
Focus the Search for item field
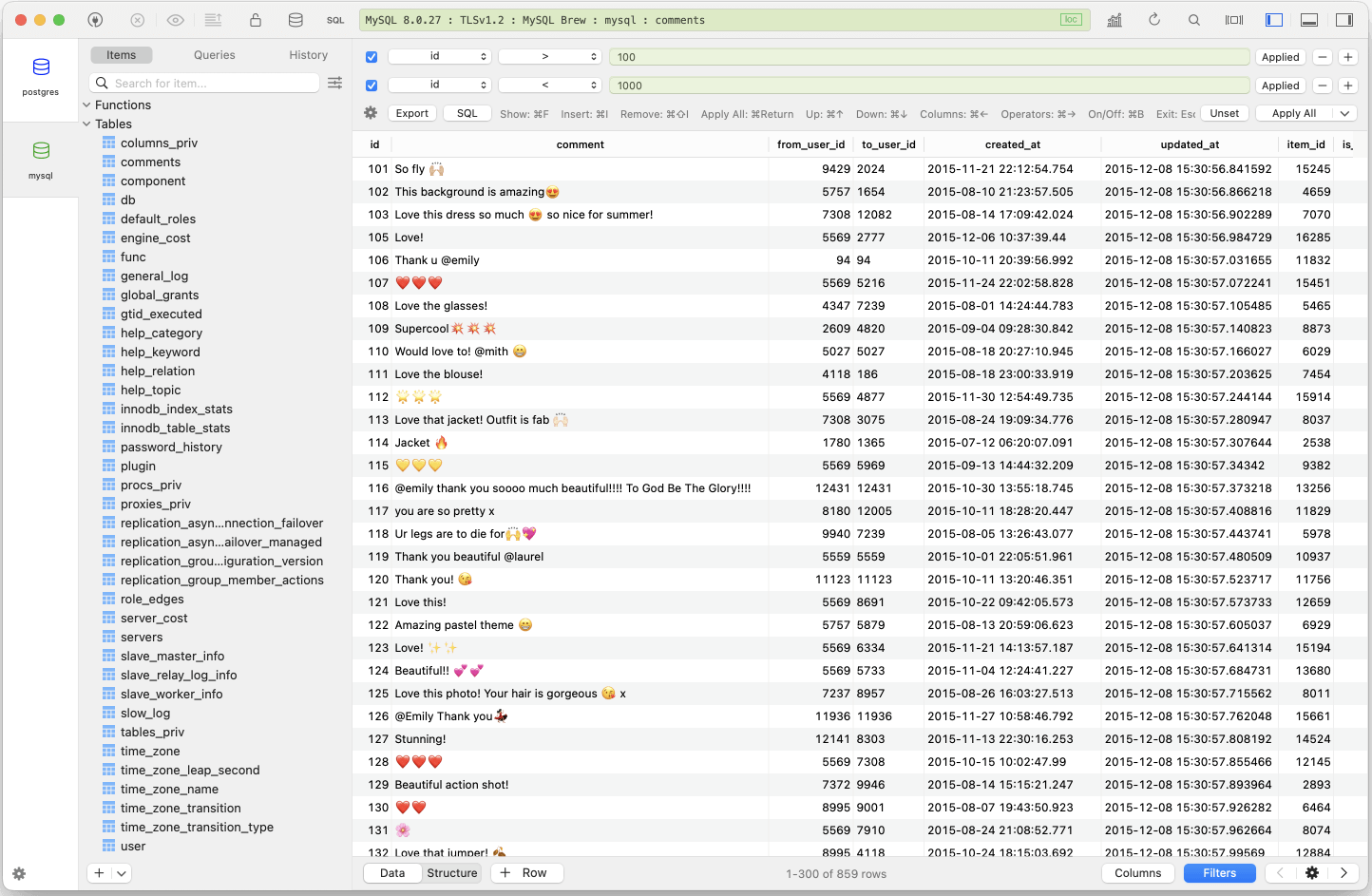pos(204,83)
